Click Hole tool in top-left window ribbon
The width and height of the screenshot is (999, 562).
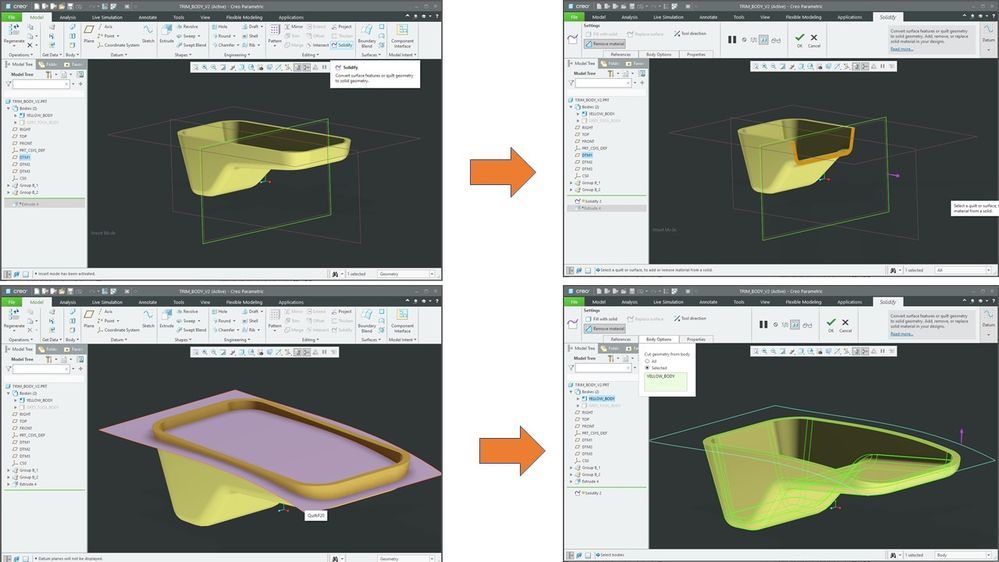219,27
